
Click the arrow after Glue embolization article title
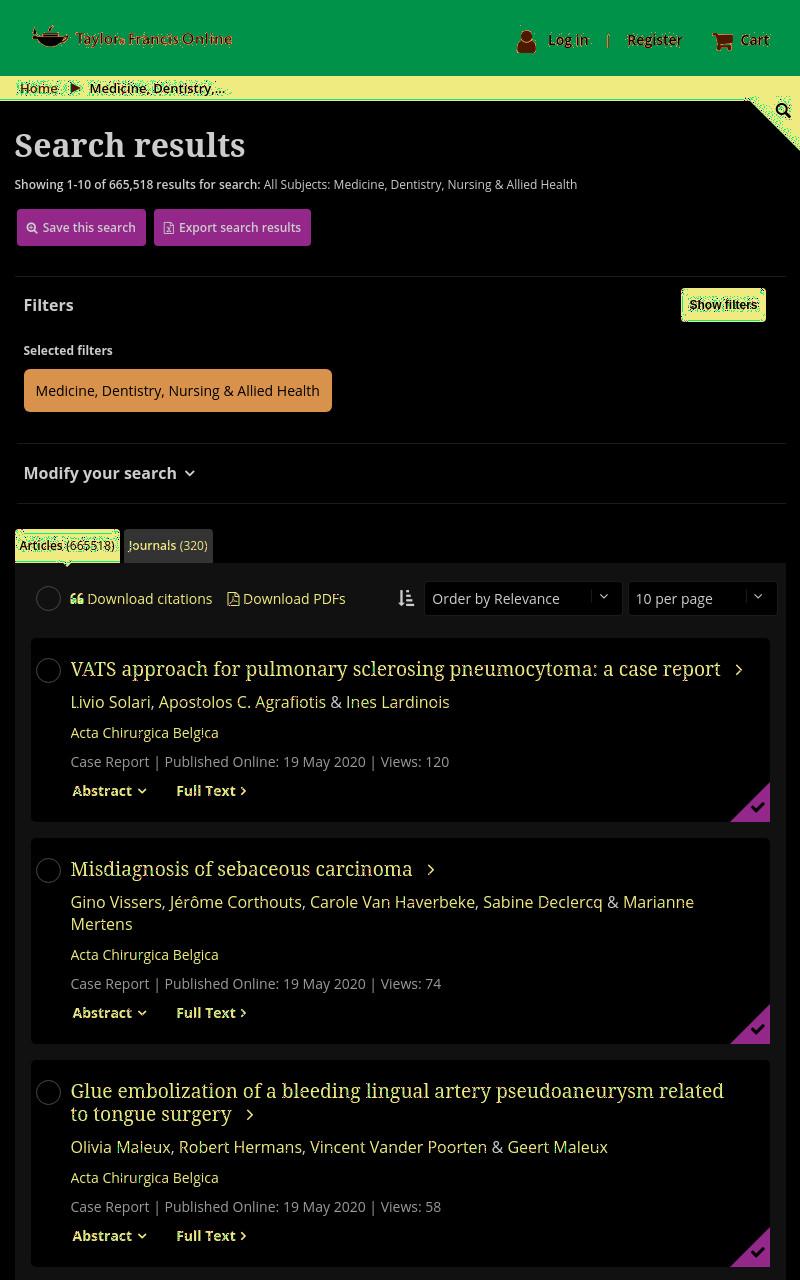click(x=250, y=1115)
